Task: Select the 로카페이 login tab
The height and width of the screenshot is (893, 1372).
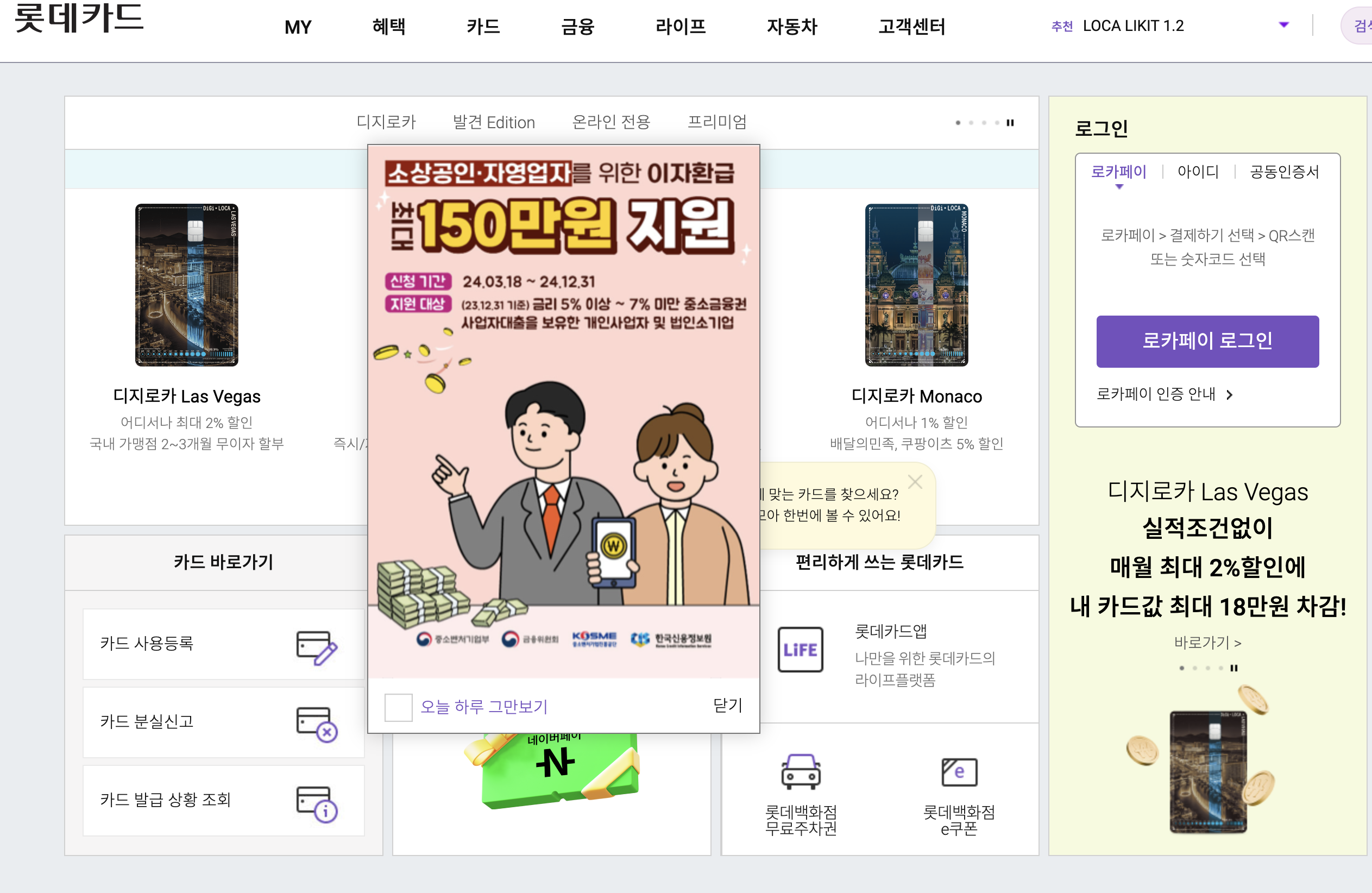Action: coord(1119,171)
